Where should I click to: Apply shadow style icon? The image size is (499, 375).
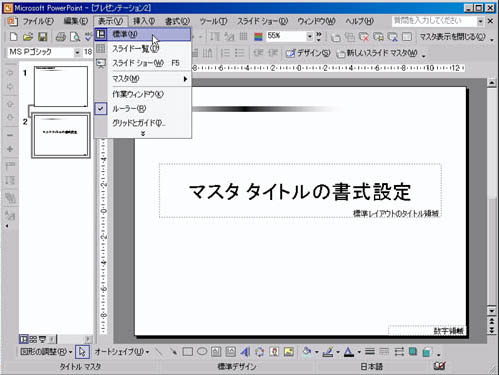click(x=413, y=351)
